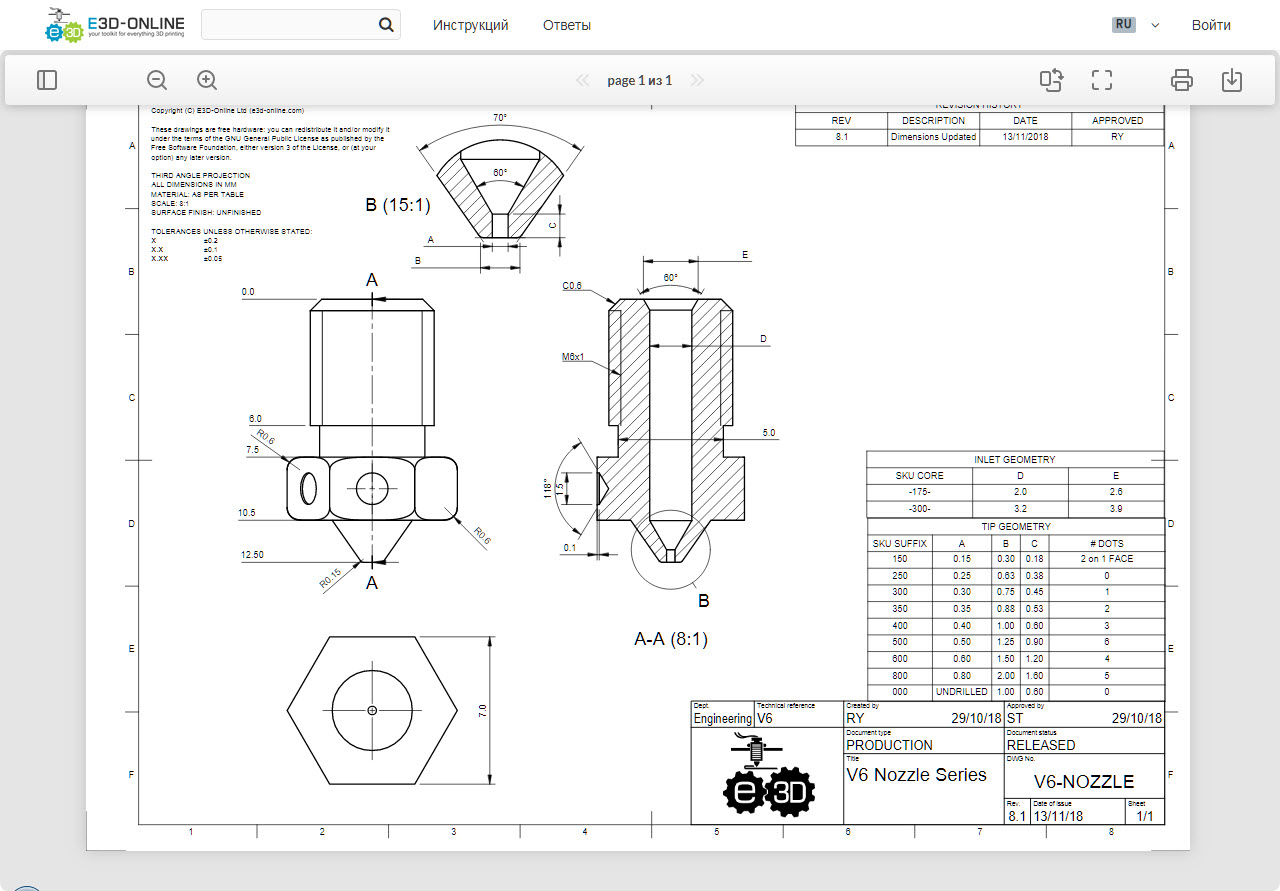Go to next page double-chevron
This screenshot has height=891, width=1280.
[697, 80]
